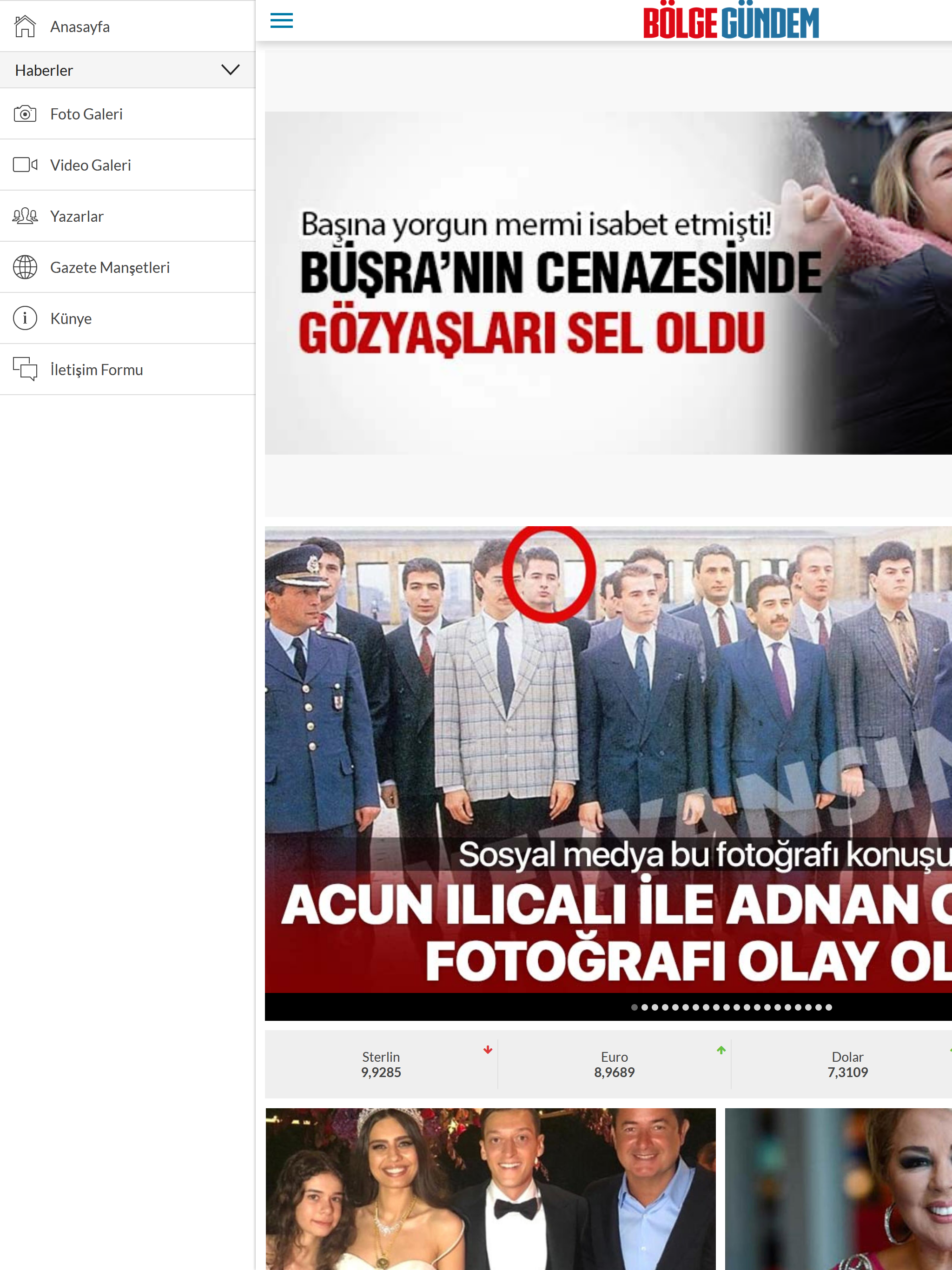The image size is (952, 1270).
Task: Click the Gazete Manşetleri globe icon
Action: point(25,267)
